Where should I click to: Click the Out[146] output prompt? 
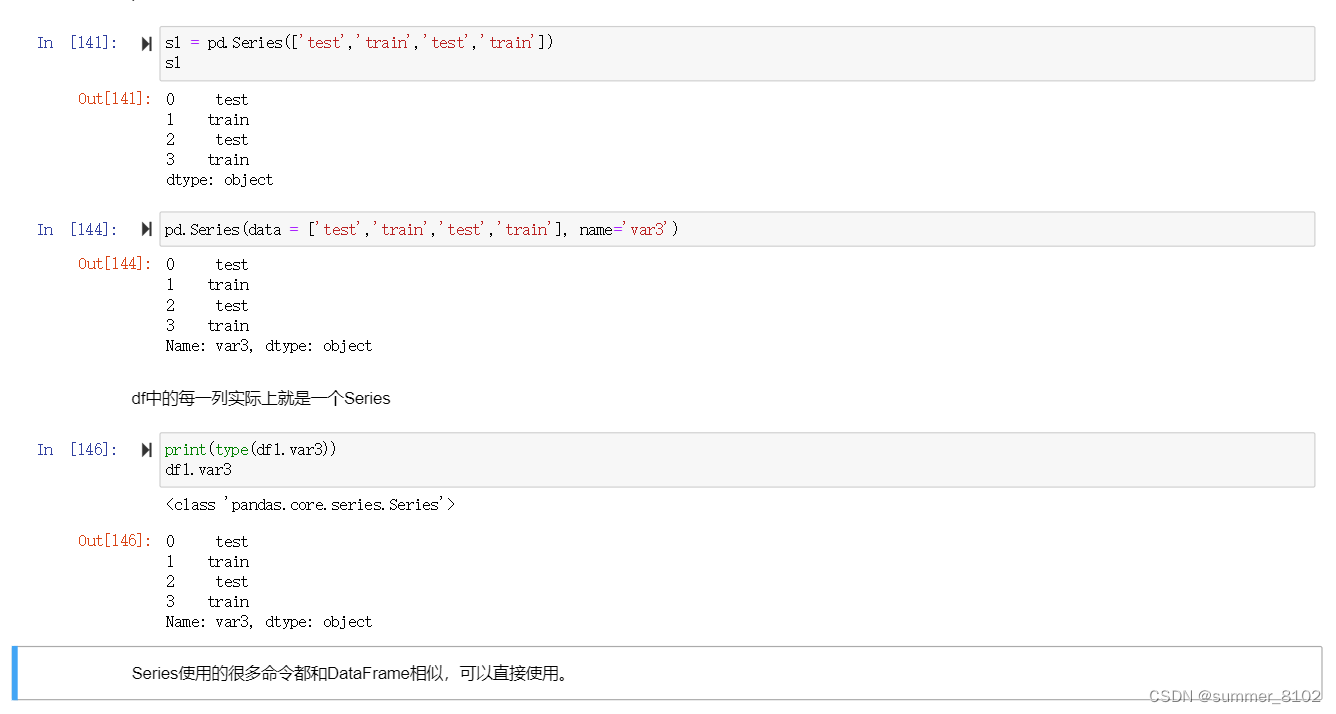pyautogui.click(x=115, y=541)
